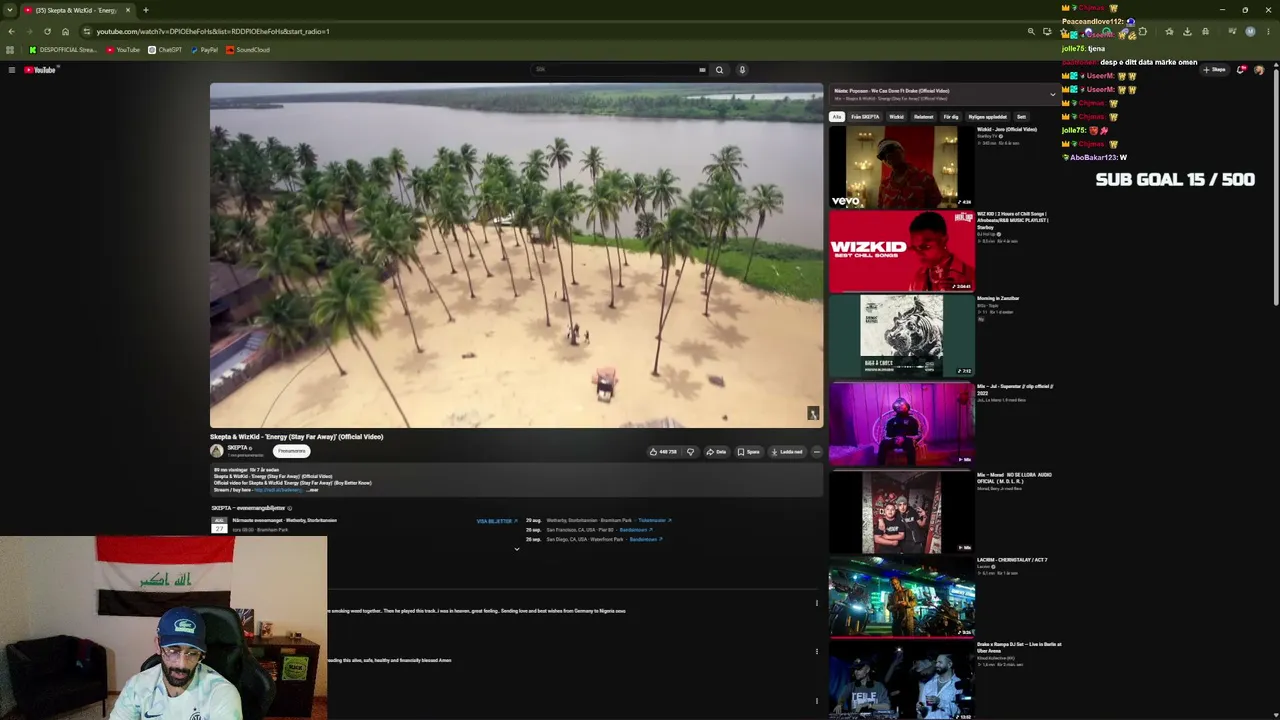
Task: Open the browser apps grid in bookmarks bar
Action: point(10,50)
